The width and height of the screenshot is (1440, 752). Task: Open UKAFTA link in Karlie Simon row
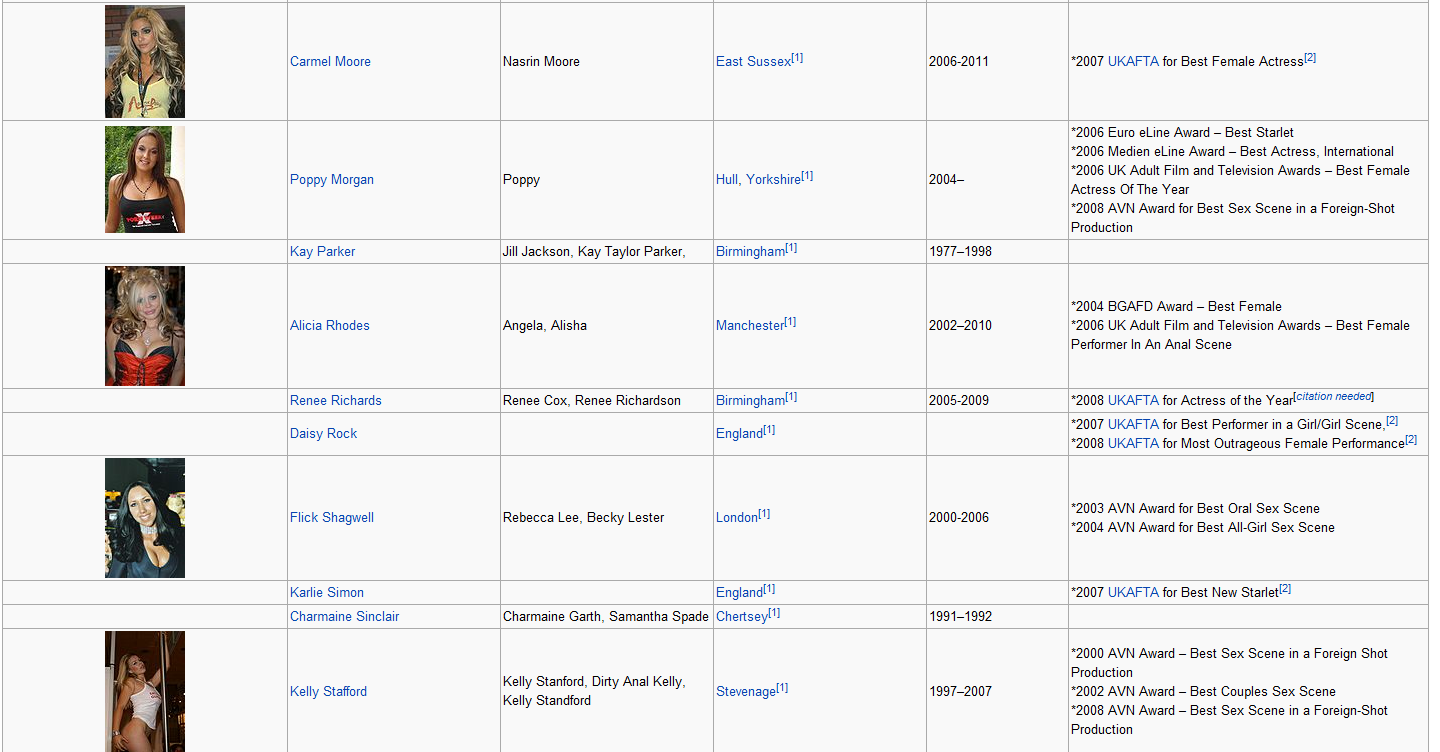pyautogui.click(x=1133, y=593)
